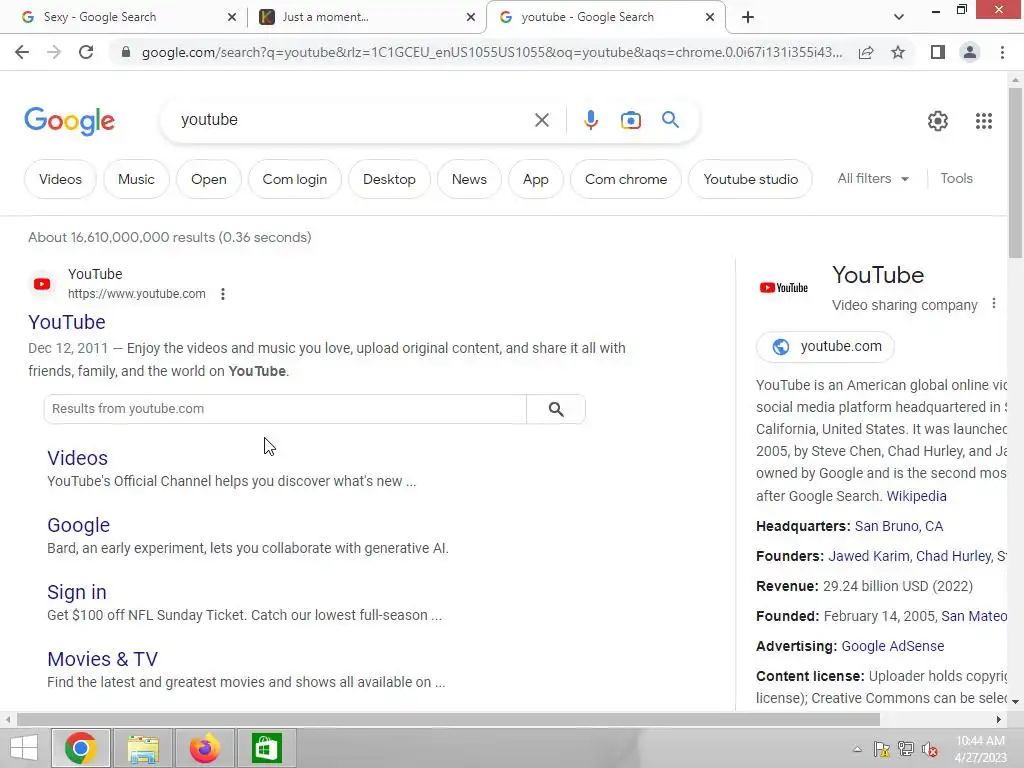
Task: Open more options in YouTube knowledge panel
Action: [x=993, y=304]
